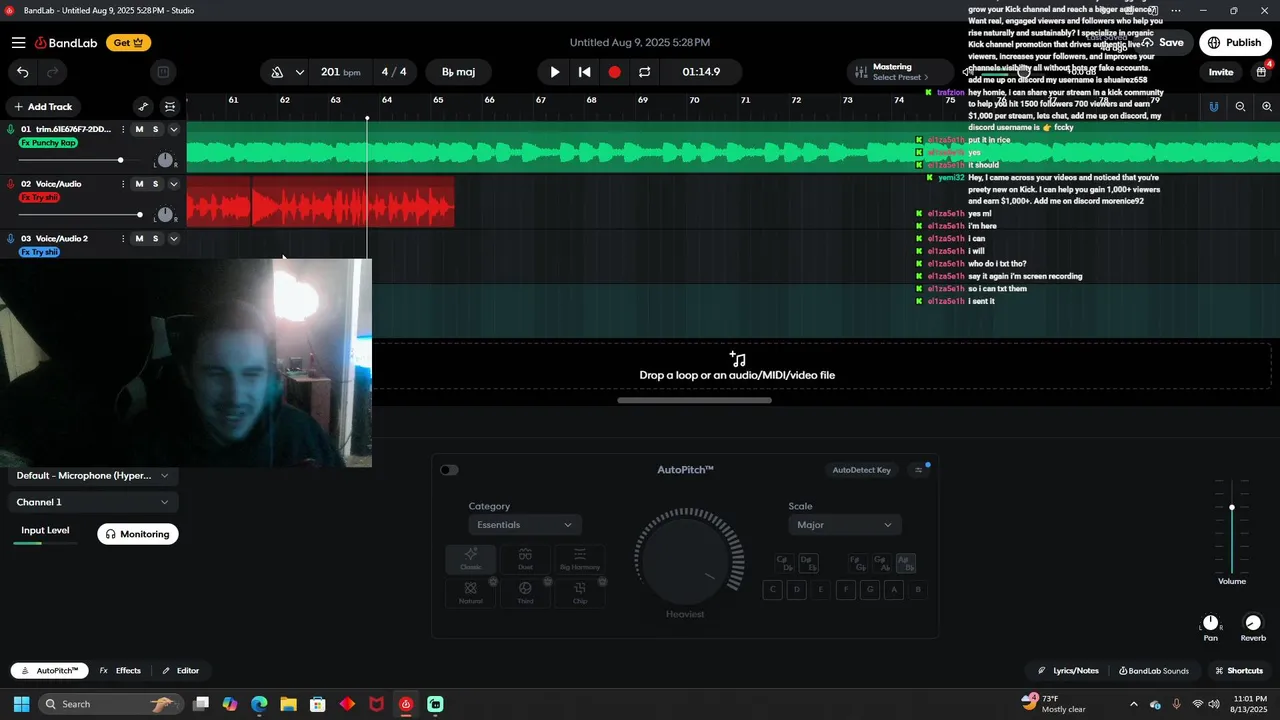Select the Big Harmony preset
Screen dimensions: 1280x720
tap(580, 559)
